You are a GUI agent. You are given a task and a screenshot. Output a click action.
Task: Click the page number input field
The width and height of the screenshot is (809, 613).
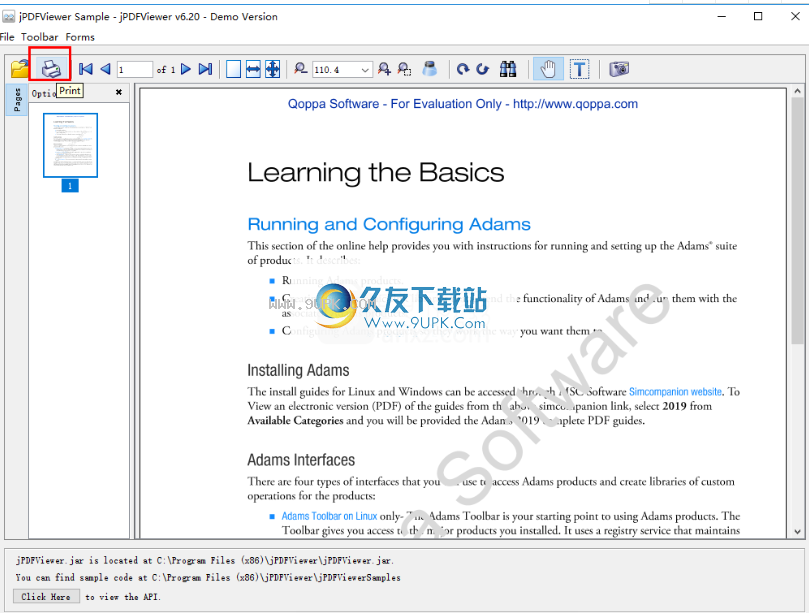click(135, 70)
